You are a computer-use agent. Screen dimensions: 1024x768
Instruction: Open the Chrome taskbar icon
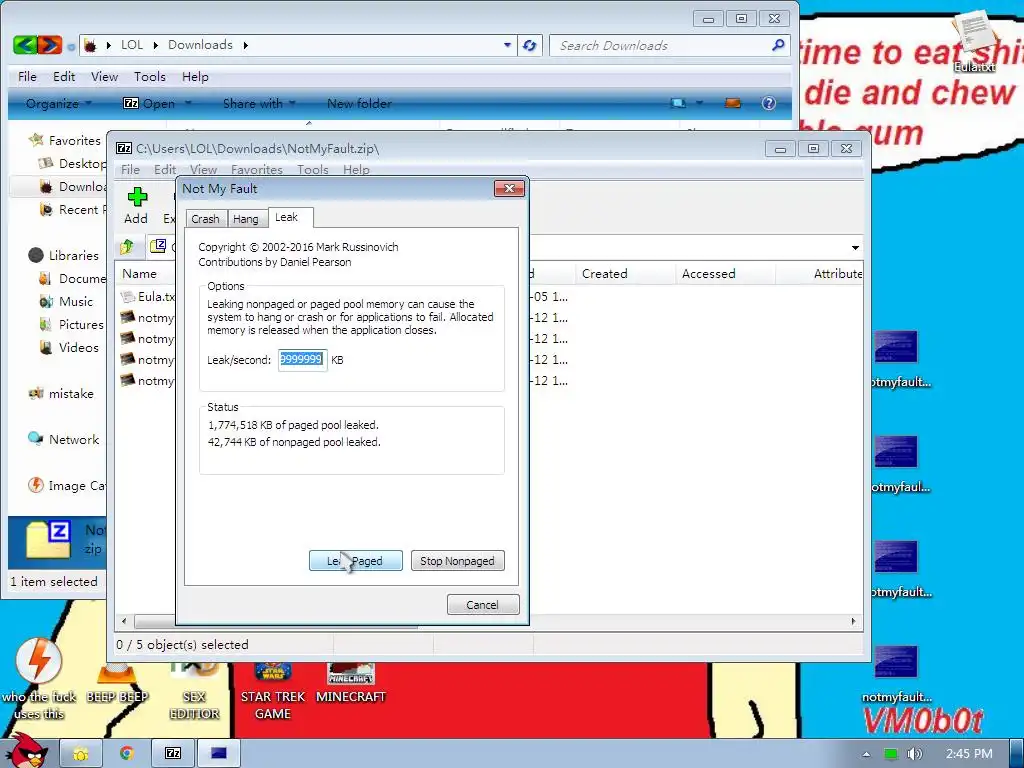tap(127, 754)
